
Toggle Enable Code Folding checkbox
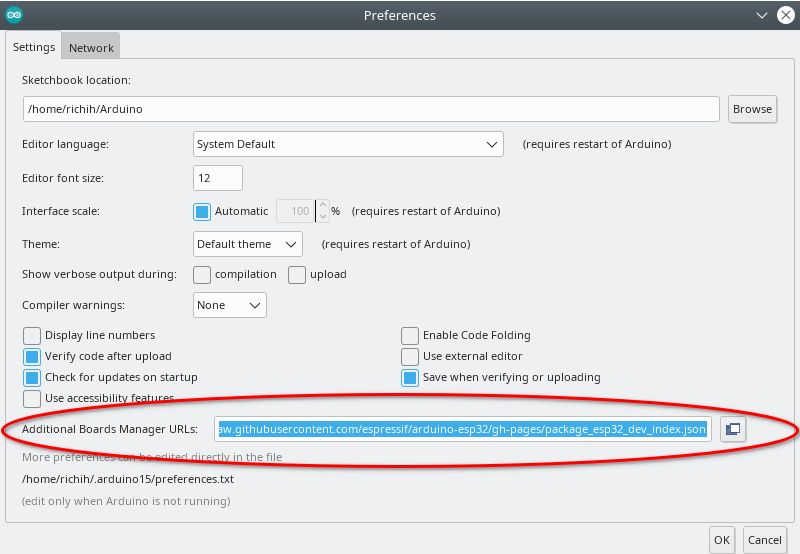410,336
